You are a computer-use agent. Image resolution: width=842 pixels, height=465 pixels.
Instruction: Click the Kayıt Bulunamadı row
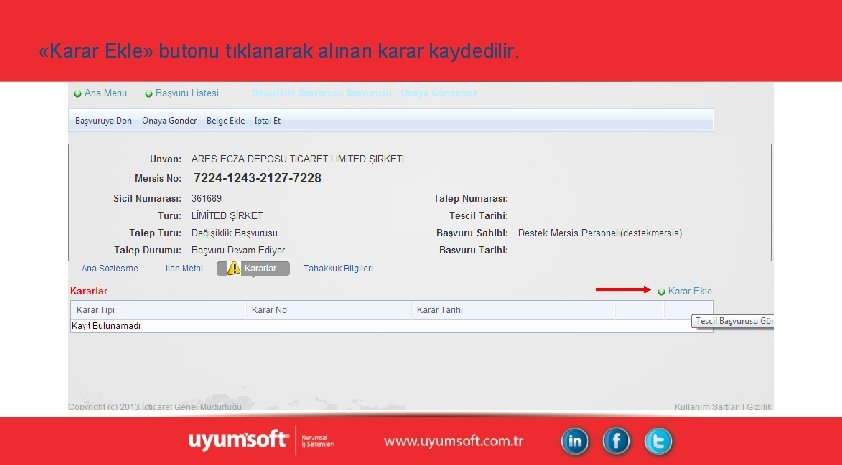(x=392, y=326)
